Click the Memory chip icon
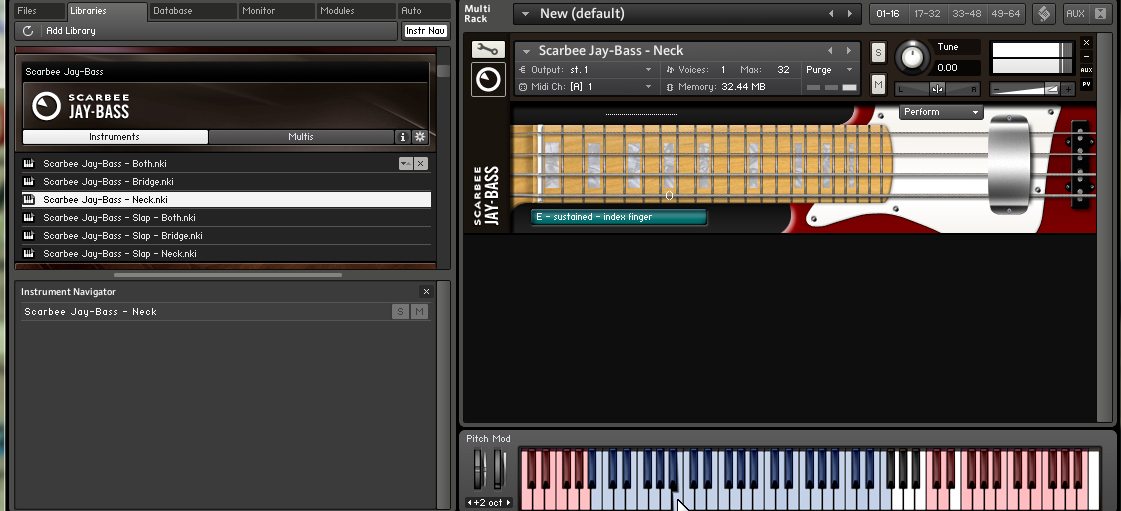1121x511 pixels. tap(670, 87)
